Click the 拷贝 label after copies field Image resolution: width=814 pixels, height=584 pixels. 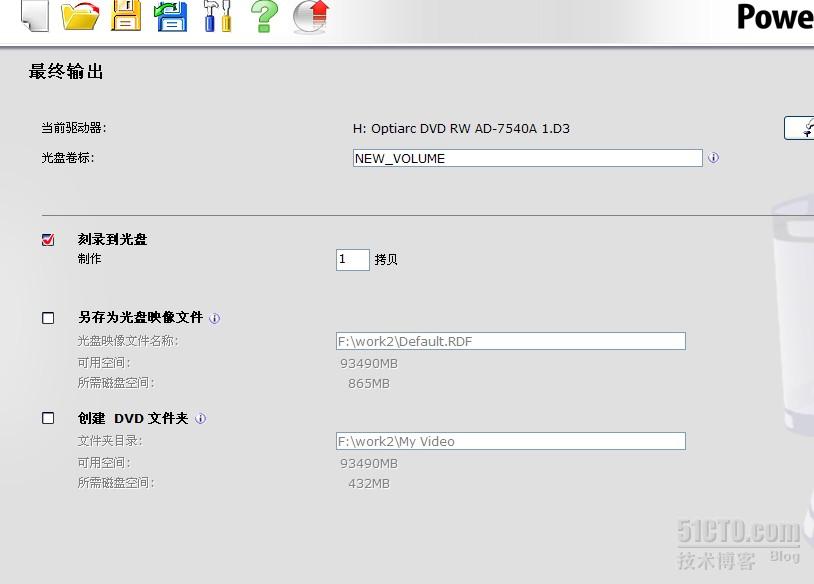(x=386, y=260)
